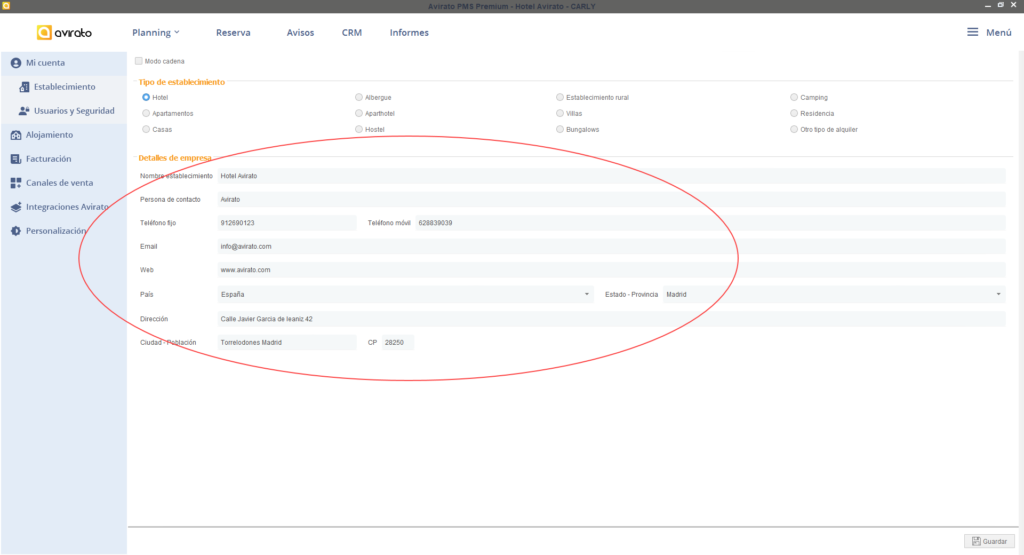The height and width of the screenshot is (555, 1024).
Task: Open Integraciones Avirato section
Action: [63, 207]
